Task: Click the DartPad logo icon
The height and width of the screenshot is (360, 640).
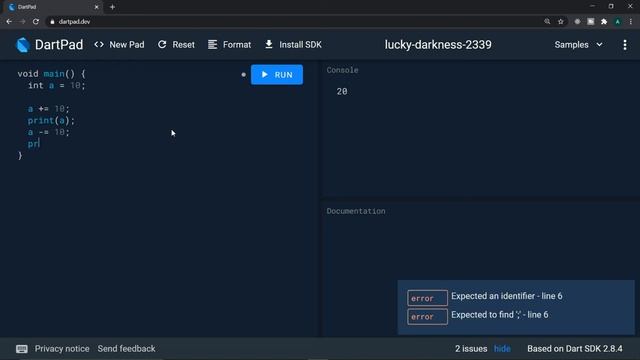Action: click(x=23, y=45)
